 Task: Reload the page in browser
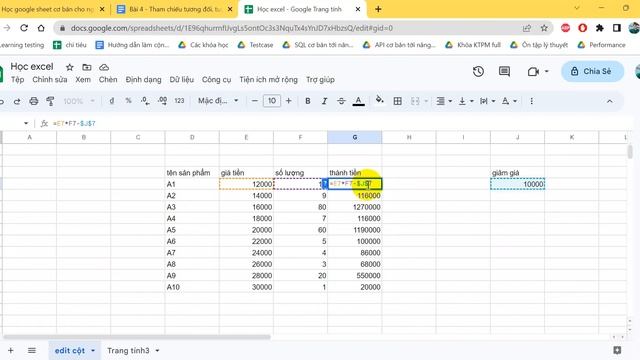point(24,28)
